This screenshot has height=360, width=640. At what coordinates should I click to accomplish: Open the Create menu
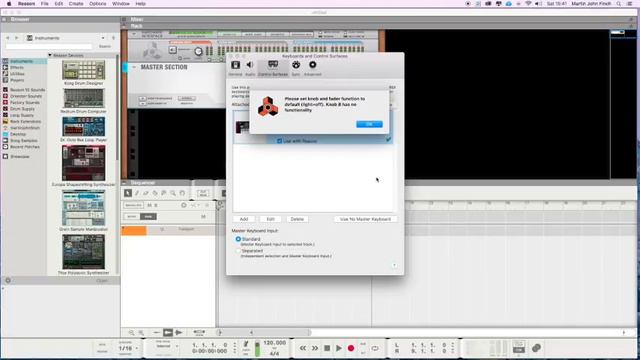[x=76, y=4]
